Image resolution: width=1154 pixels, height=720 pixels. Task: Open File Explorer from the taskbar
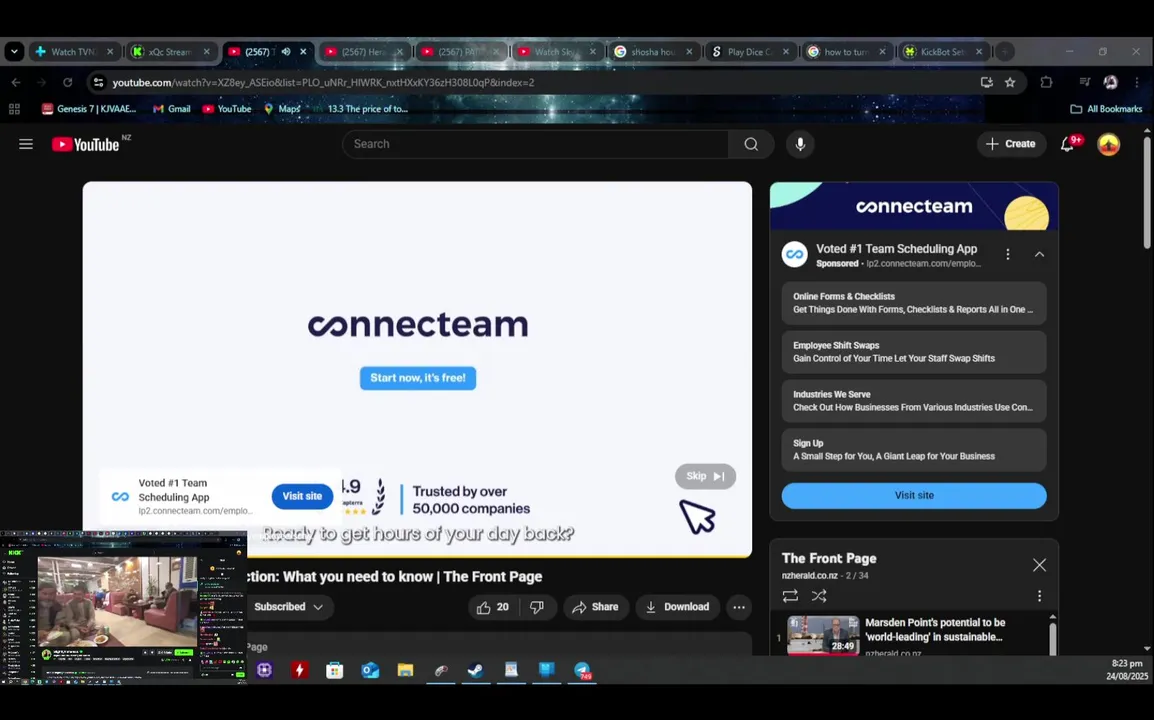(406, 670)
